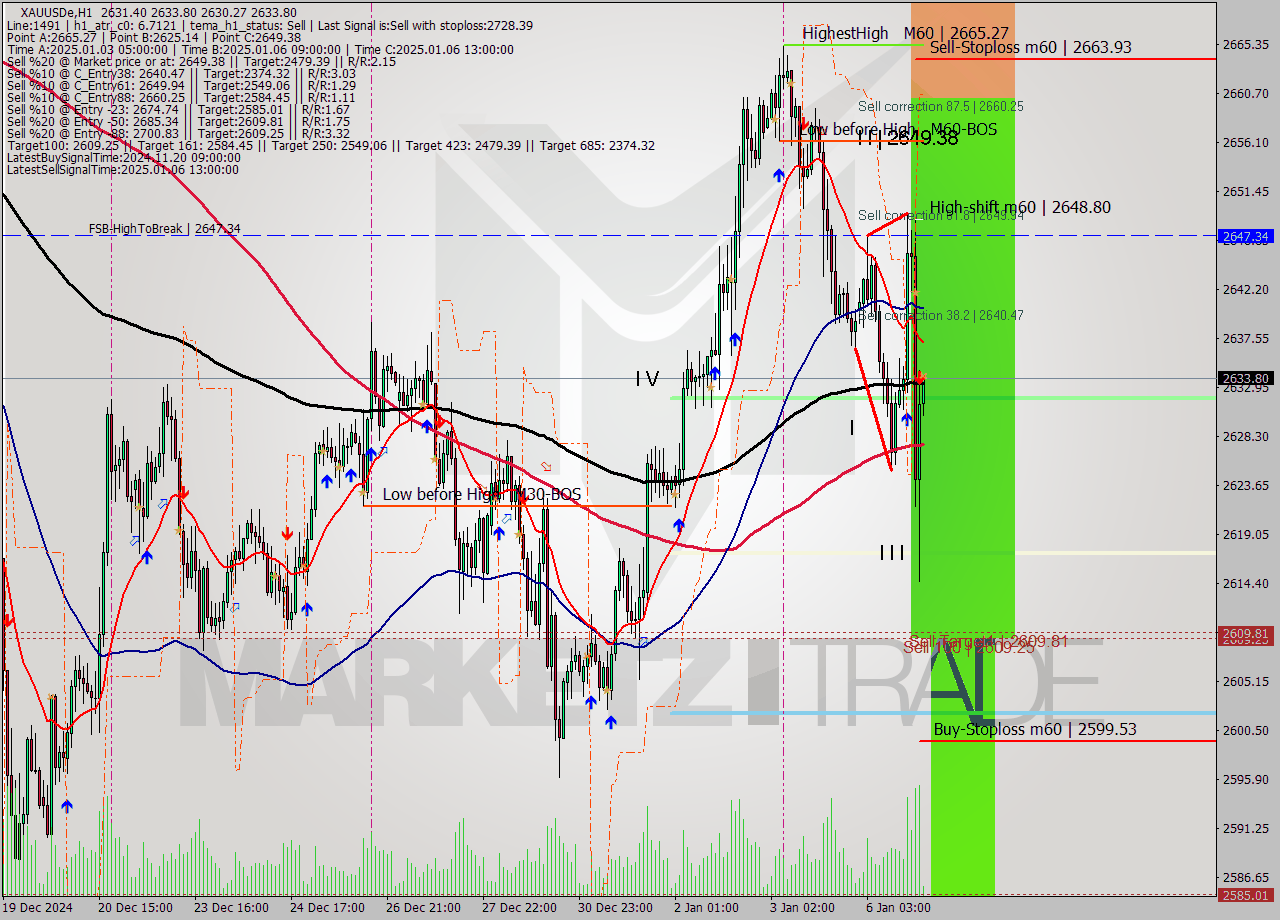1280x920 pixels.
Task: Select the Sell %10 @ C_Entry38: 2640.47 row
Action: pos(181,73)
